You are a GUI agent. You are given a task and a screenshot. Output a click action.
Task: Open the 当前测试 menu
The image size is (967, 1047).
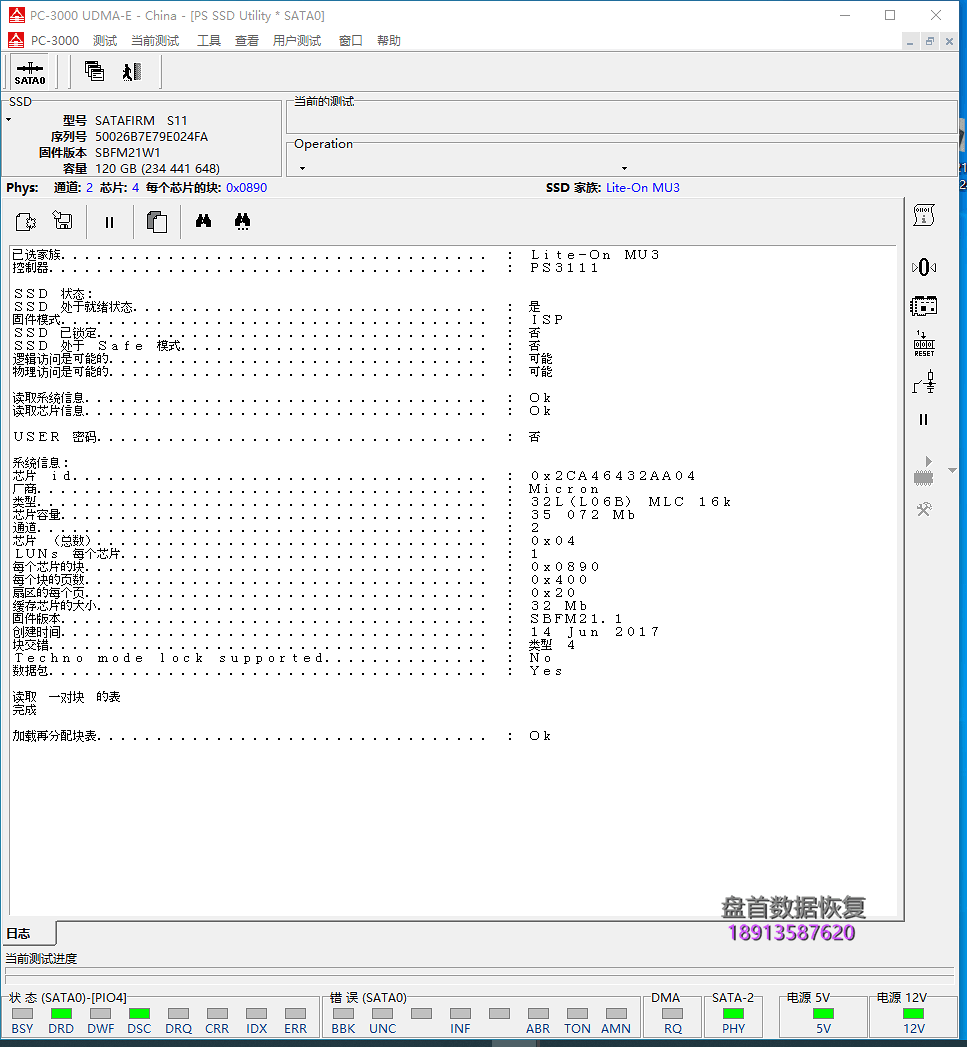click(155, 41)
